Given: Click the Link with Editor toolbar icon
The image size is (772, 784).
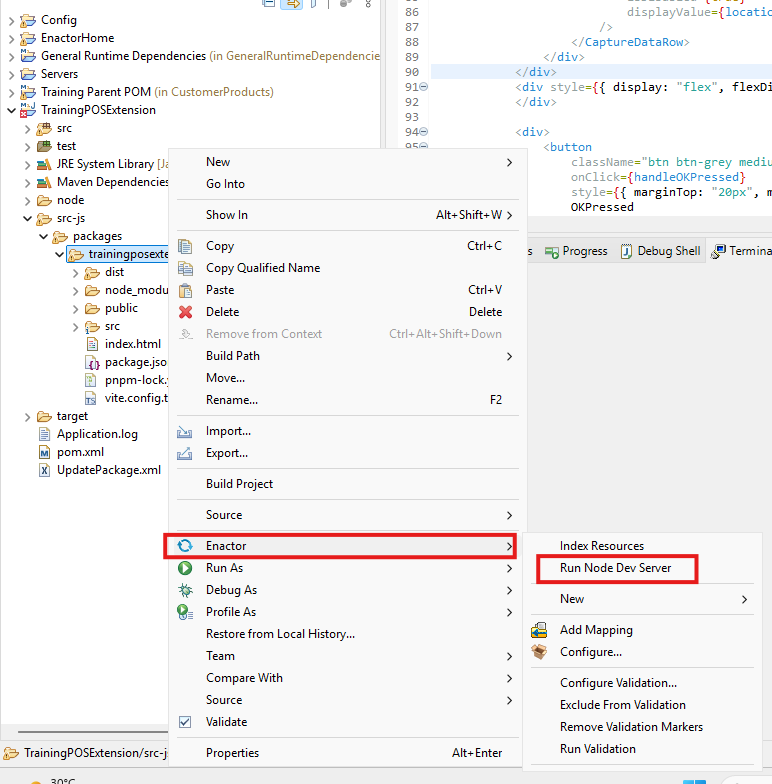Looking at the screenshot, I should 292,4.
